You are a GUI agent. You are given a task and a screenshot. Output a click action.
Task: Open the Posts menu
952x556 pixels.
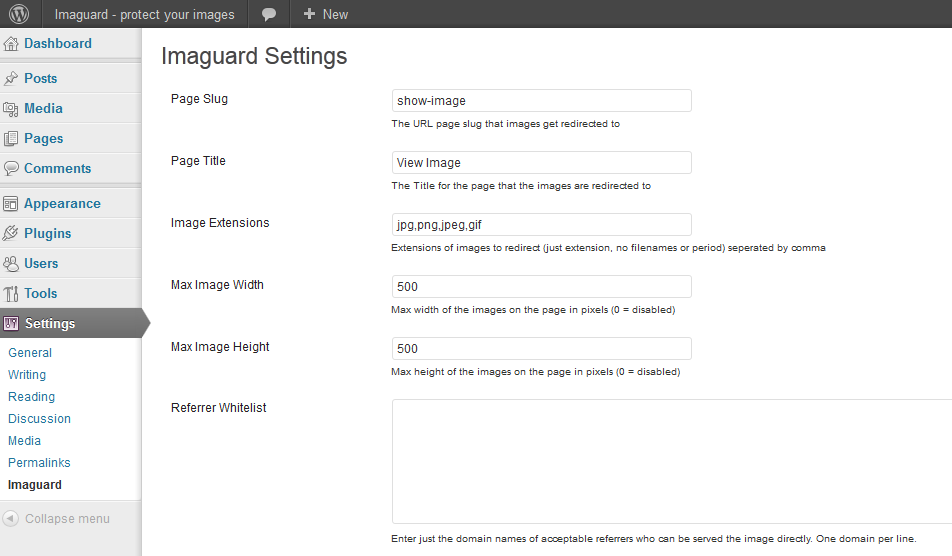click(x=41, y=78)
